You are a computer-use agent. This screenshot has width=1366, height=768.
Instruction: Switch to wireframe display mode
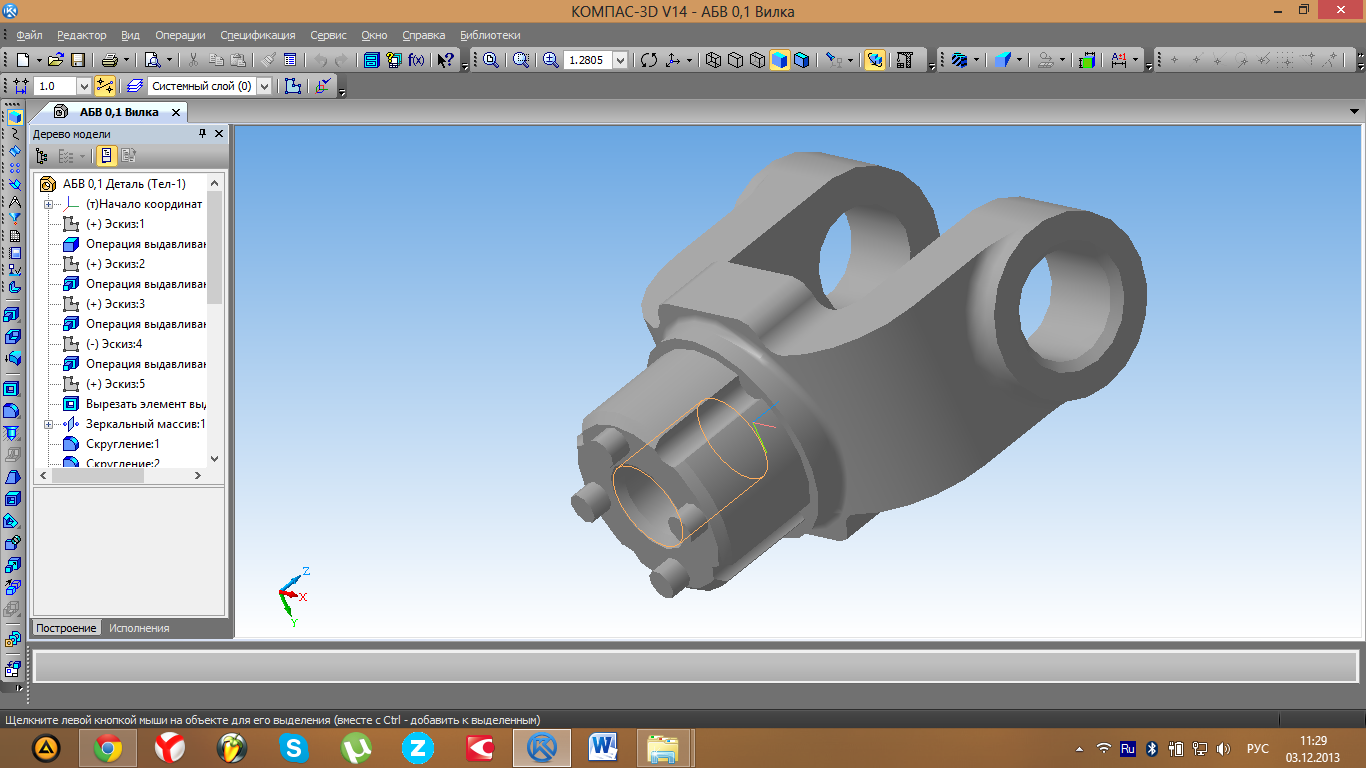[714, 60]
